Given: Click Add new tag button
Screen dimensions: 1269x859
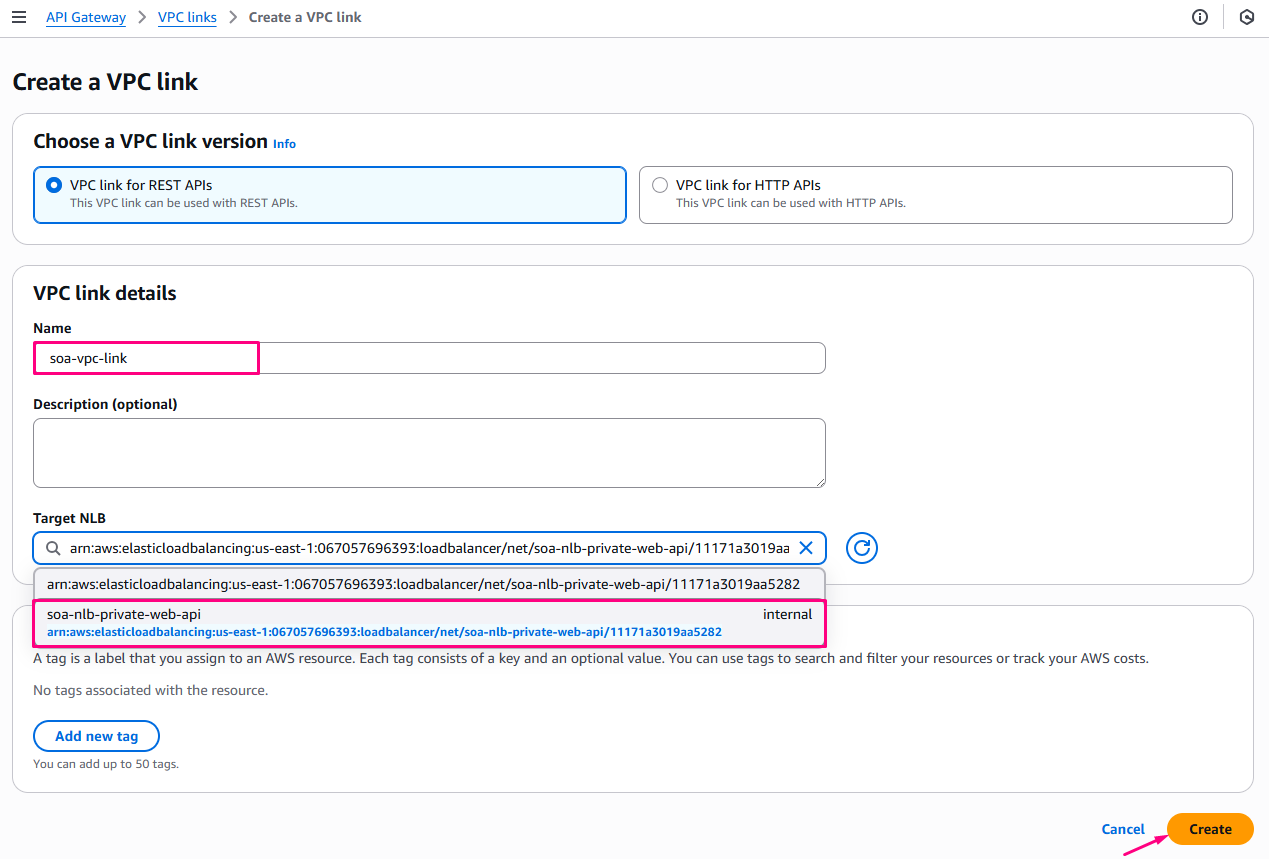Looking at the screenshot, I should coord(96,736).
